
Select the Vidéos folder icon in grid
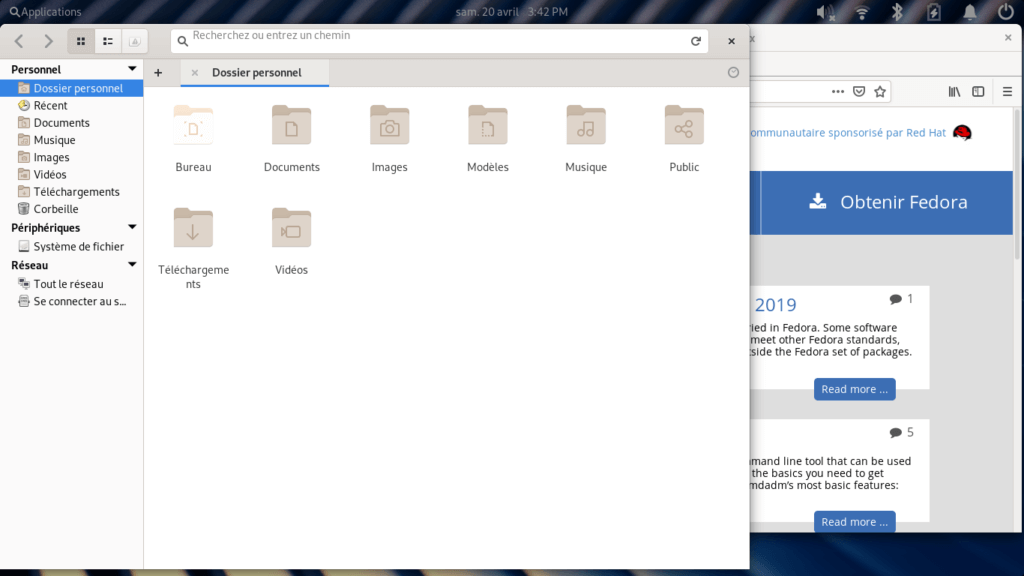291,227
